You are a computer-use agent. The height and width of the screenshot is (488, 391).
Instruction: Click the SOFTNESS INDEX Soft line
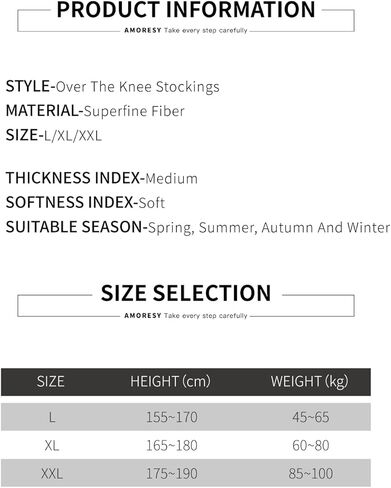[x=85, y=202]
